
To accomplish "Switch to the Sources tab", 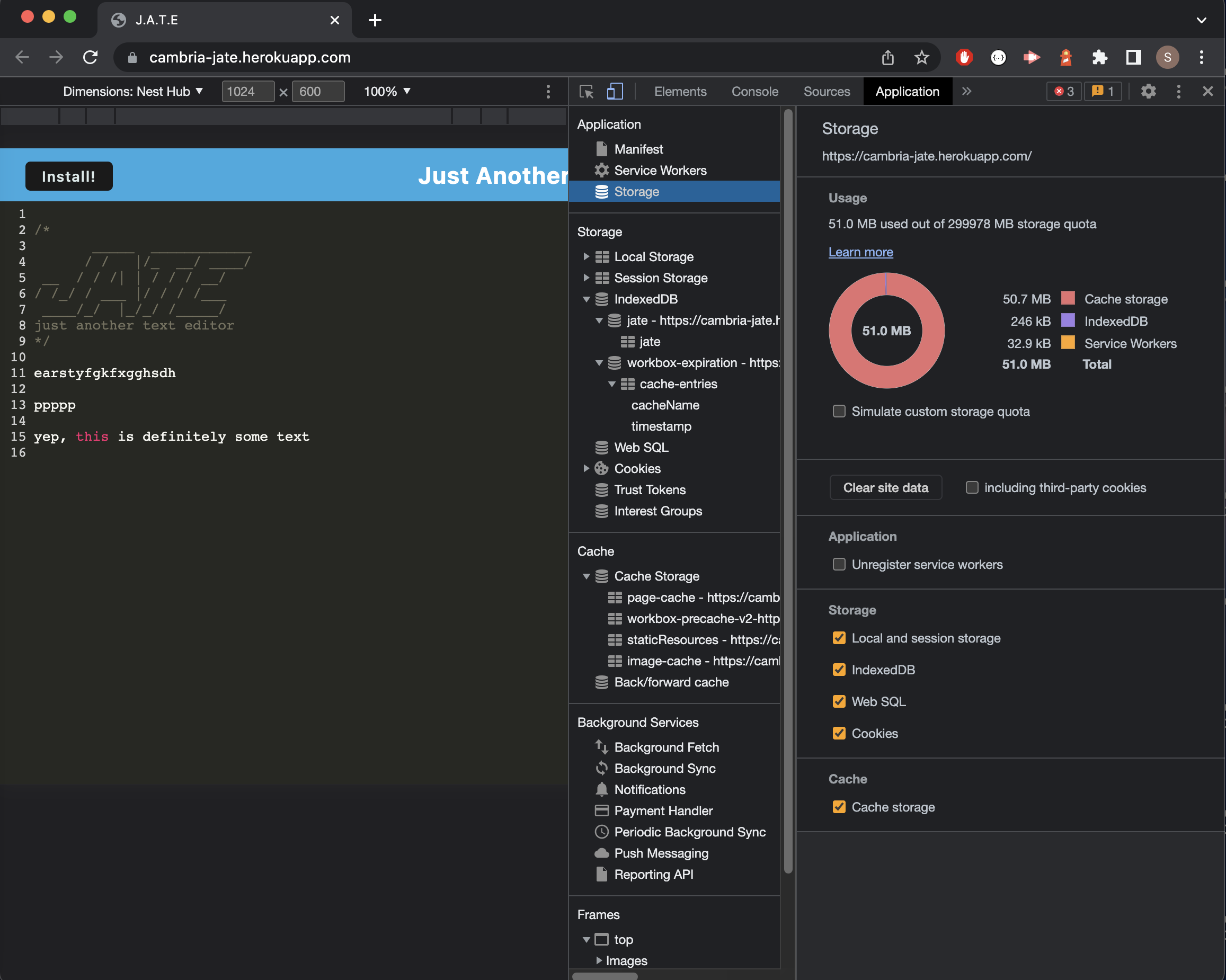I will click(x=826, y=91).
